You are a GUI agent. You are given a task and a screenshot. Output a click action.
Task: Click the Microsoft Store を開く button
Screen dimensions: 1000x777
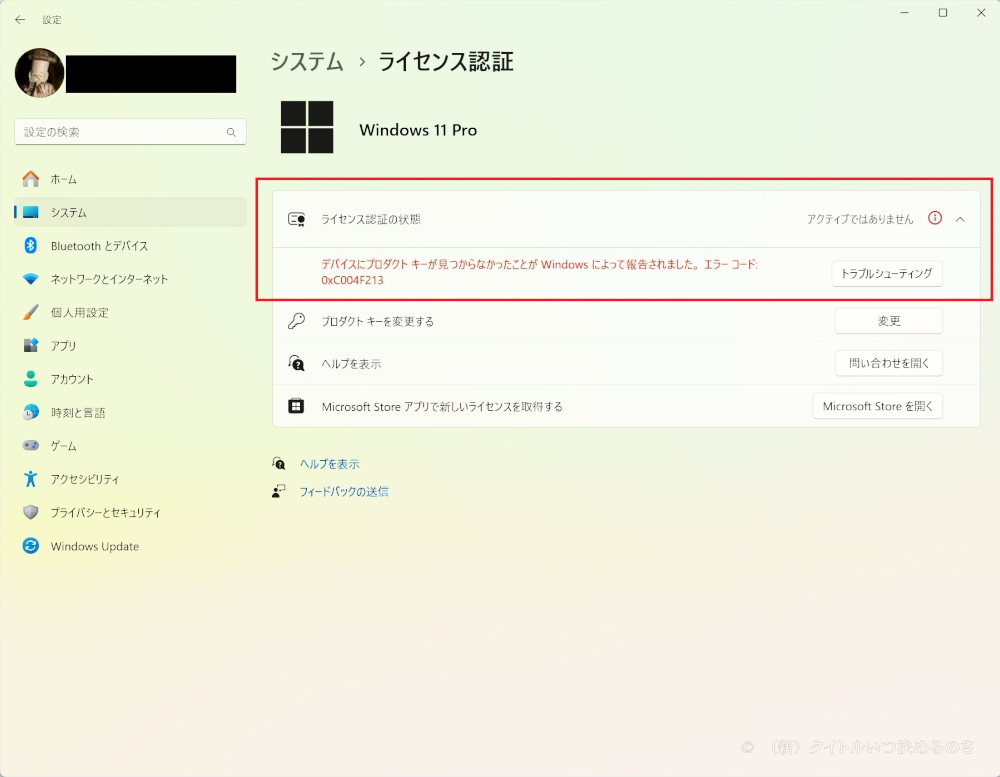[878, 406]
